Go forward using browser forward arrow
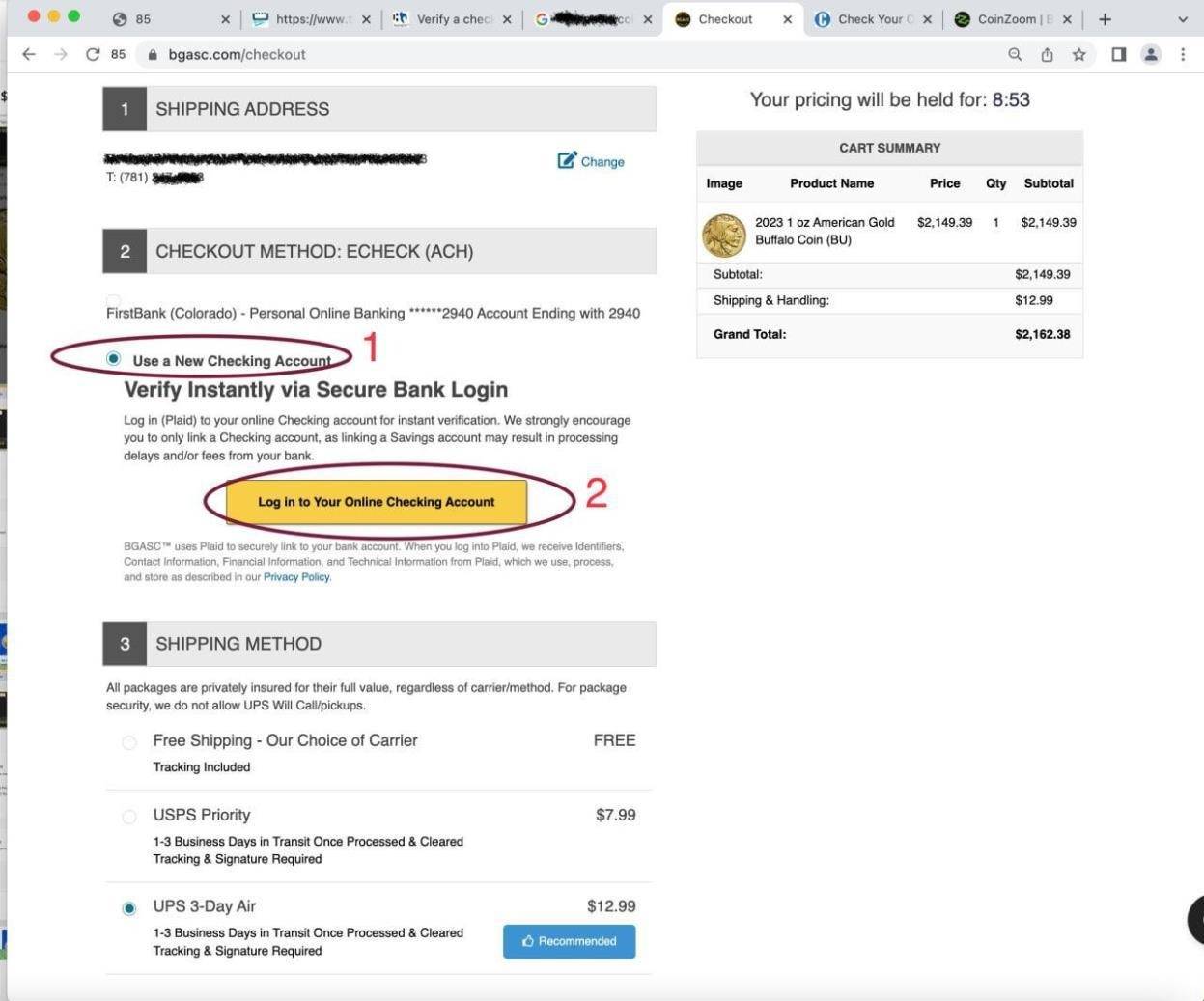Image resolution: width=1204 pixels, height=1001 pixels. pyautogui.click(x=61, y=54)
